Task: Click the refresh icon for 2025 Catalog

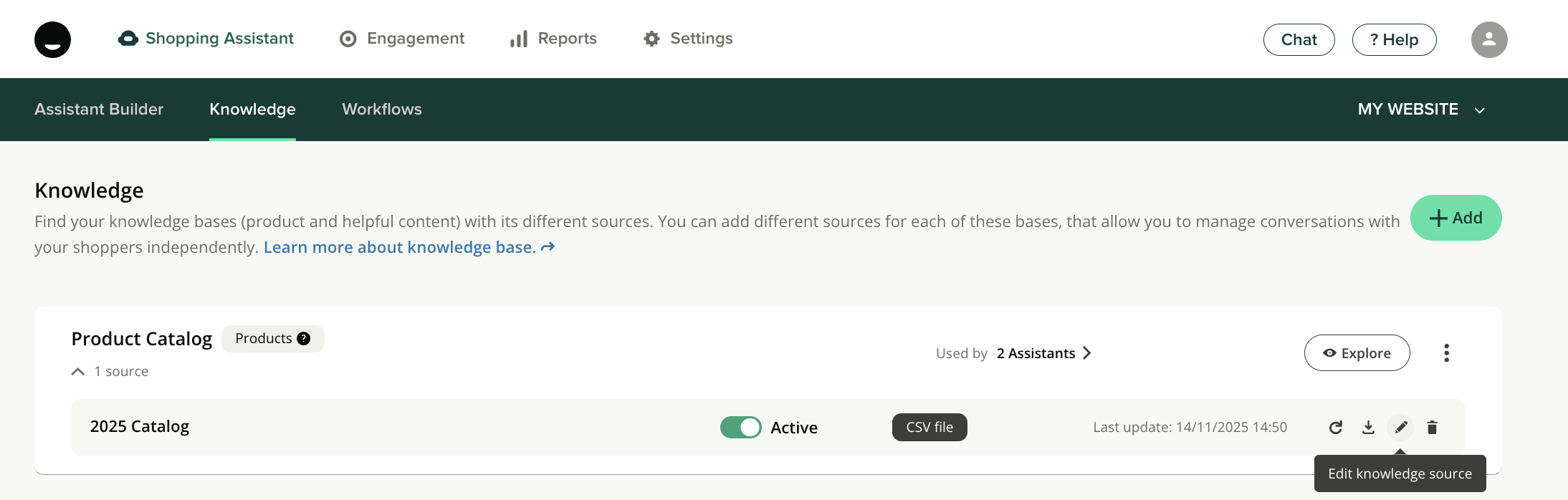Action: (1335, 428)
